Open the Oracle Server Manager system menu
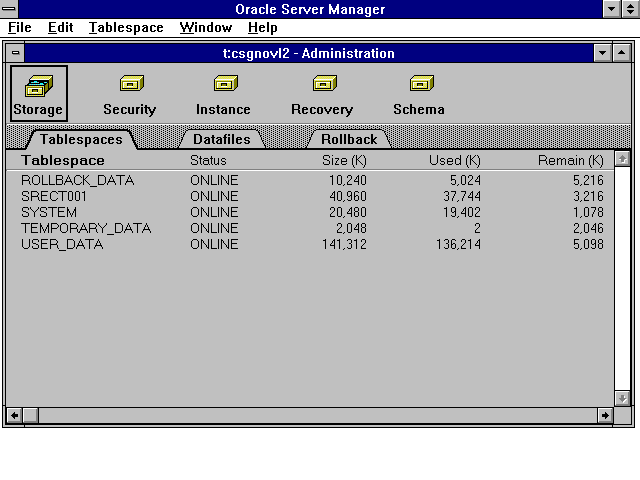The height and width of the screenshot is (480, 640). pyautogui.click(x=9, y=8)
